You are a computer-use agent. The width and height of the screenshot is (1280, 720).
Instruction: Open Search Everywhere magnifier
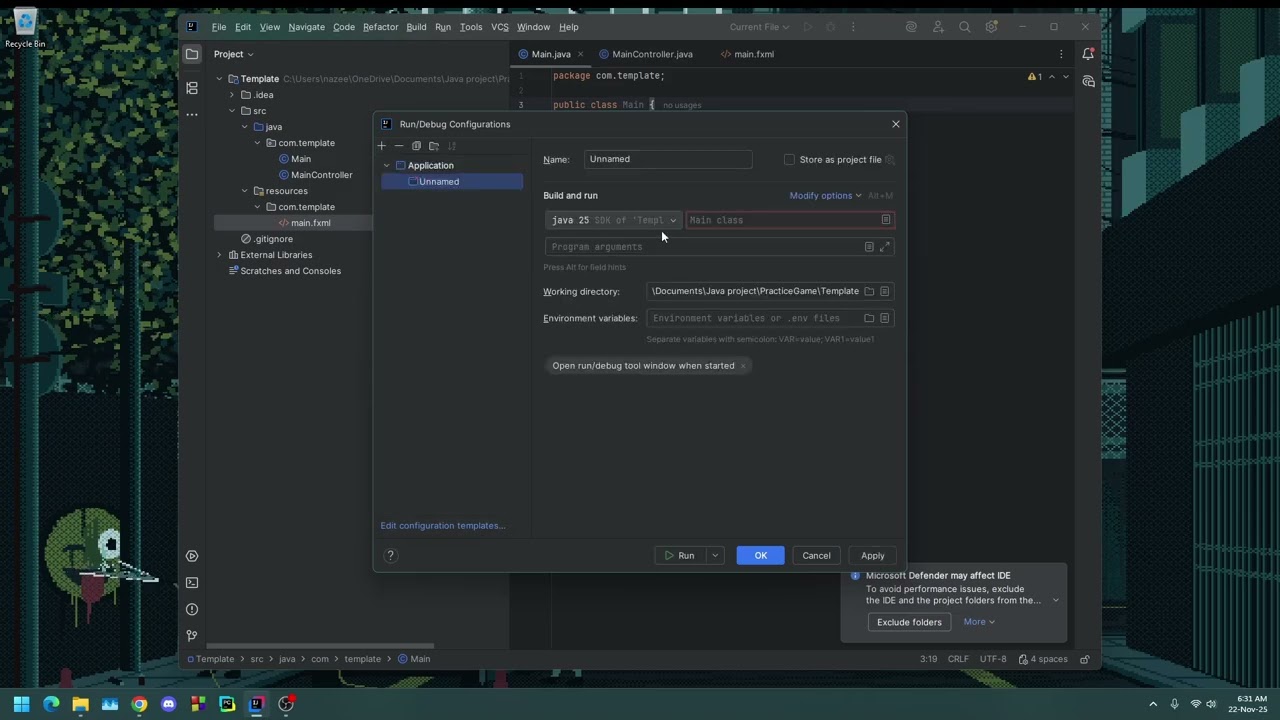(x=964, y=27)
